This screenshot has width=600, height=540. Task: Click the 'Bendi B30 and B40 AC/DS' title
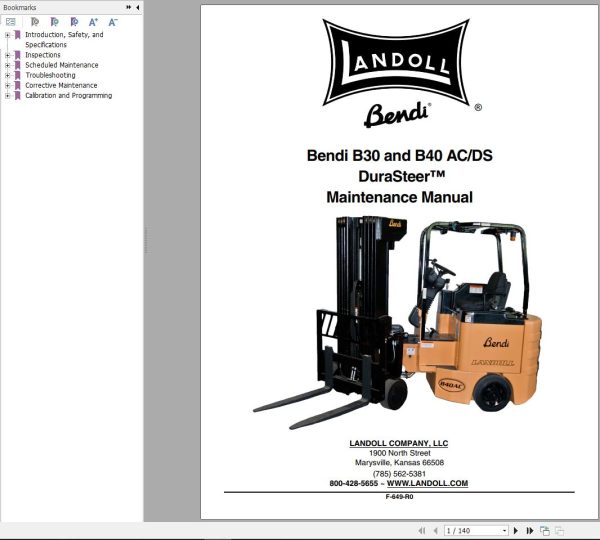click(x=399, y=156)
